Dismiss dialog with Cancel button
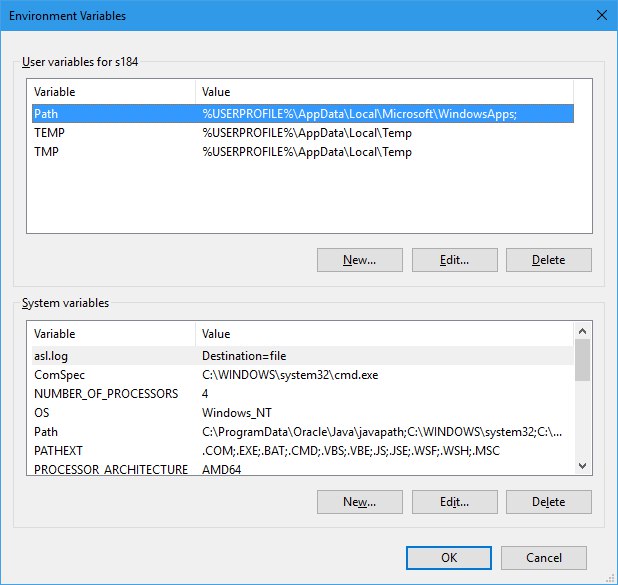 pyautogui.click(x=544, y=558)
